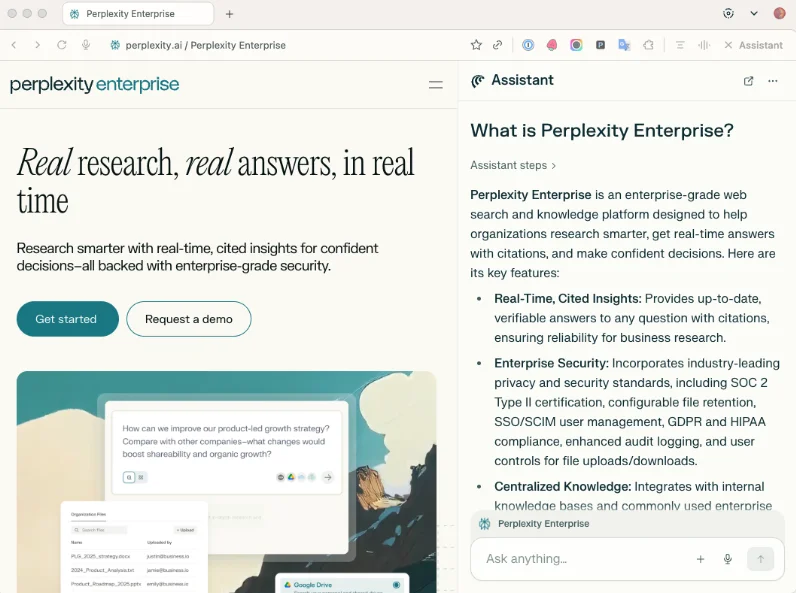Click the Request a demo button

(189, 319)
